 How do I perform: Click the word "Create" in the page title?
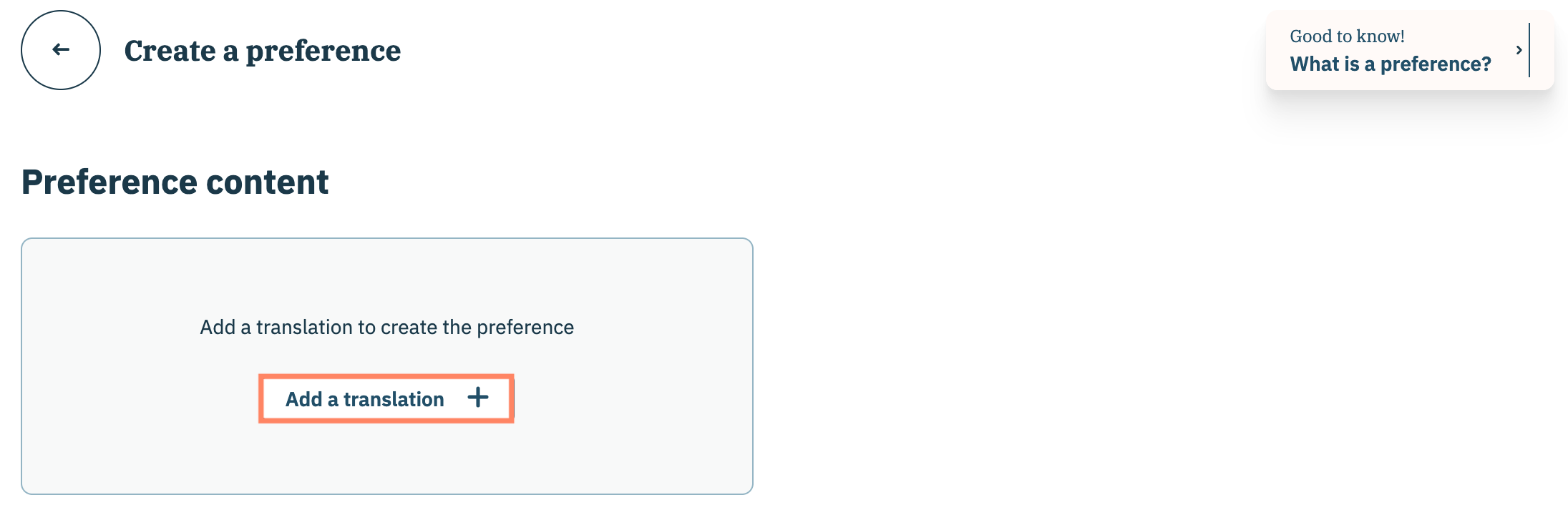pyautogui.click(x=170, y=51)
